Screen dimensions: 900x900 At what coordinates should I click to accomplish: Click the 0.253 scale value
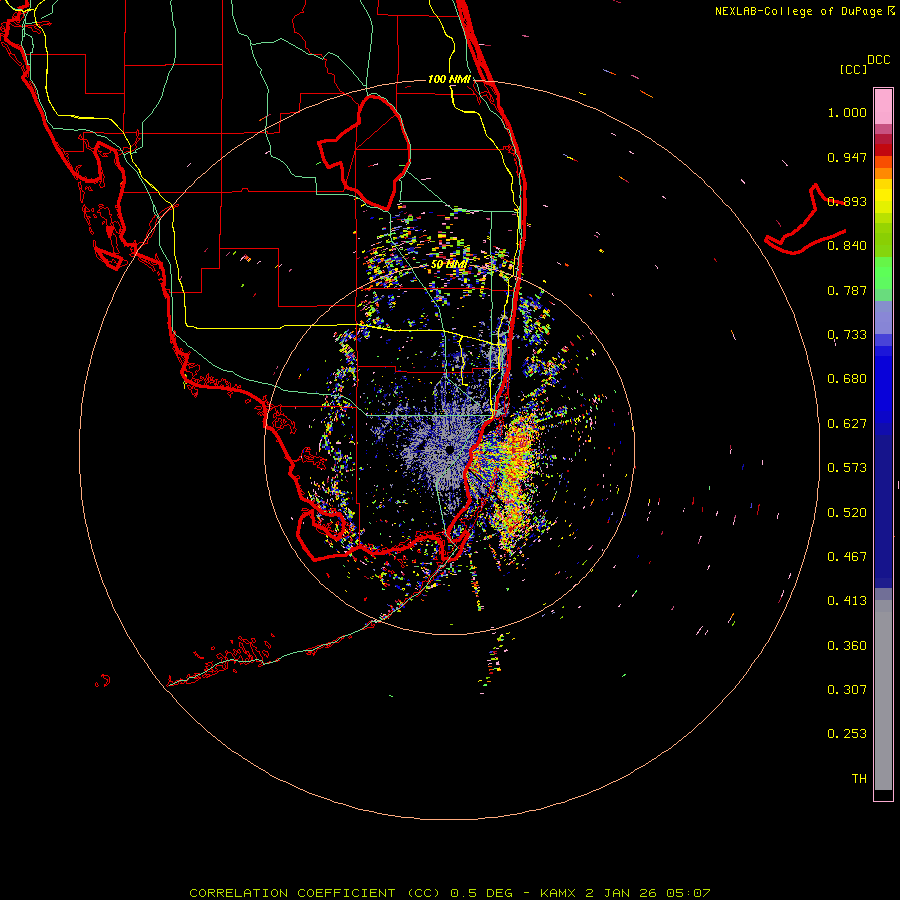[x=847, y=734]
